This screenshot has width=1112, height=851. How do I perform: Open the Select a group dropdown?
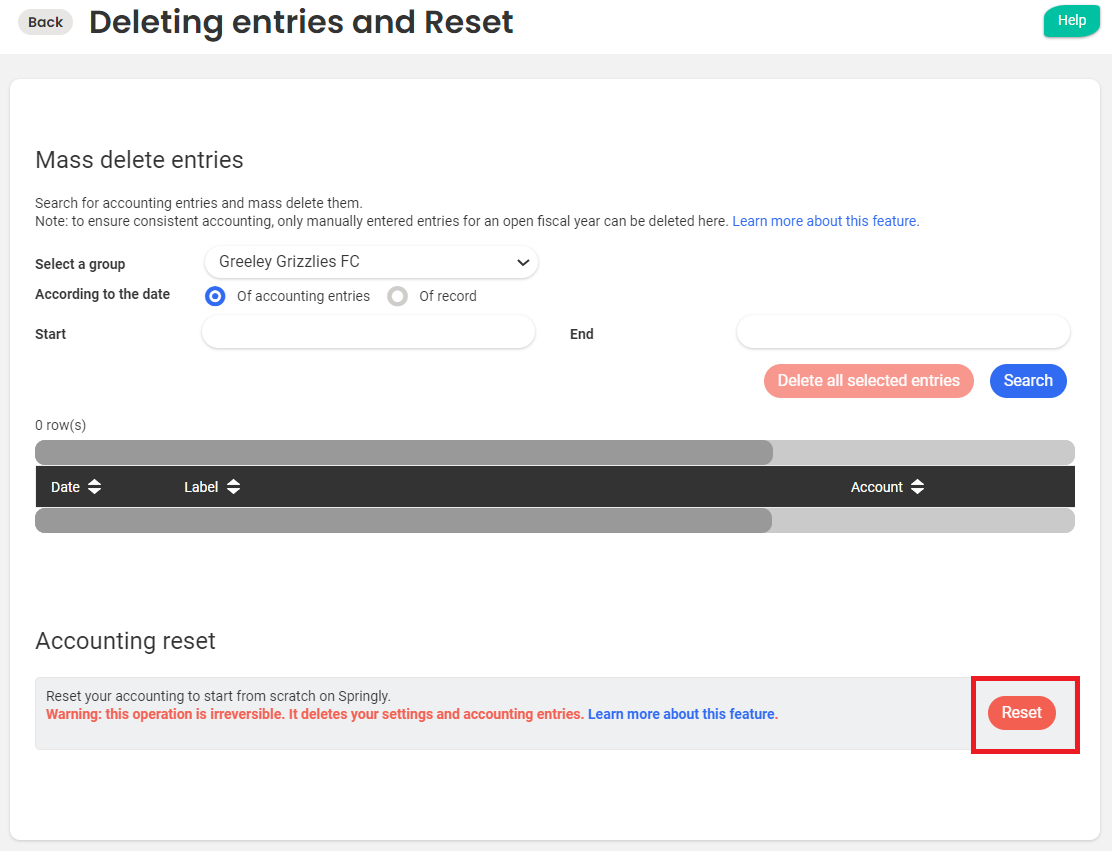[x=371, y=262]
